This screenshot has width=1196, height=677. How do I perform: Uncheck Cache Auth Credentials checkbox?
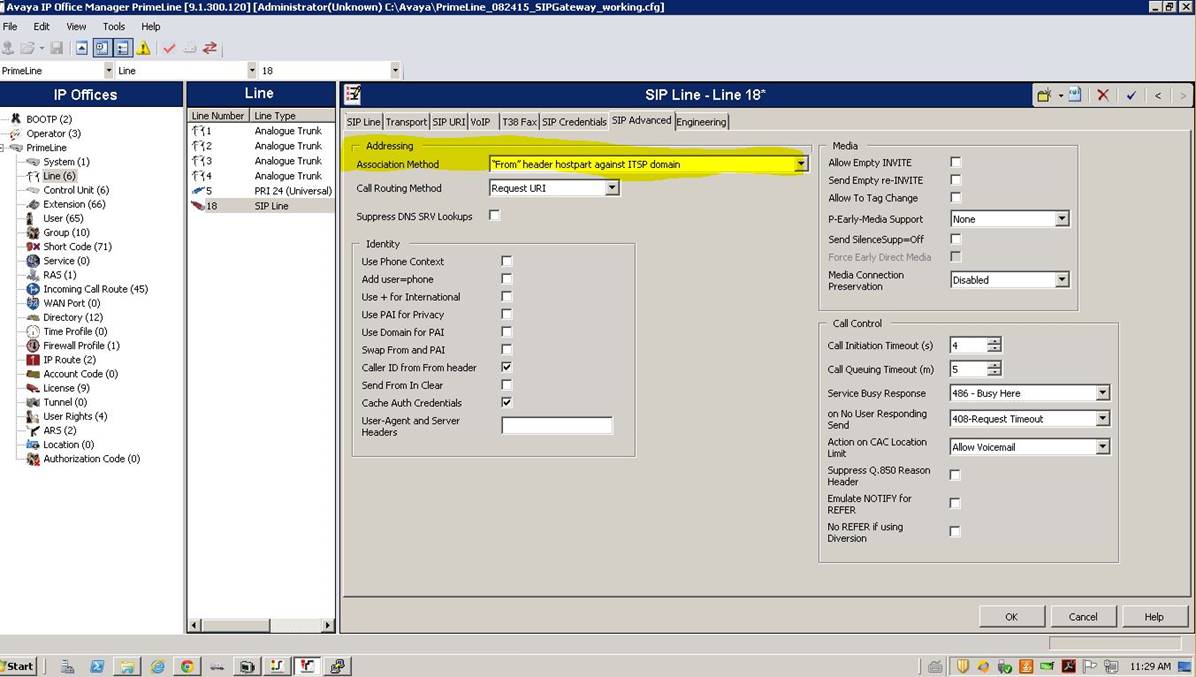(x=506, y=402)
